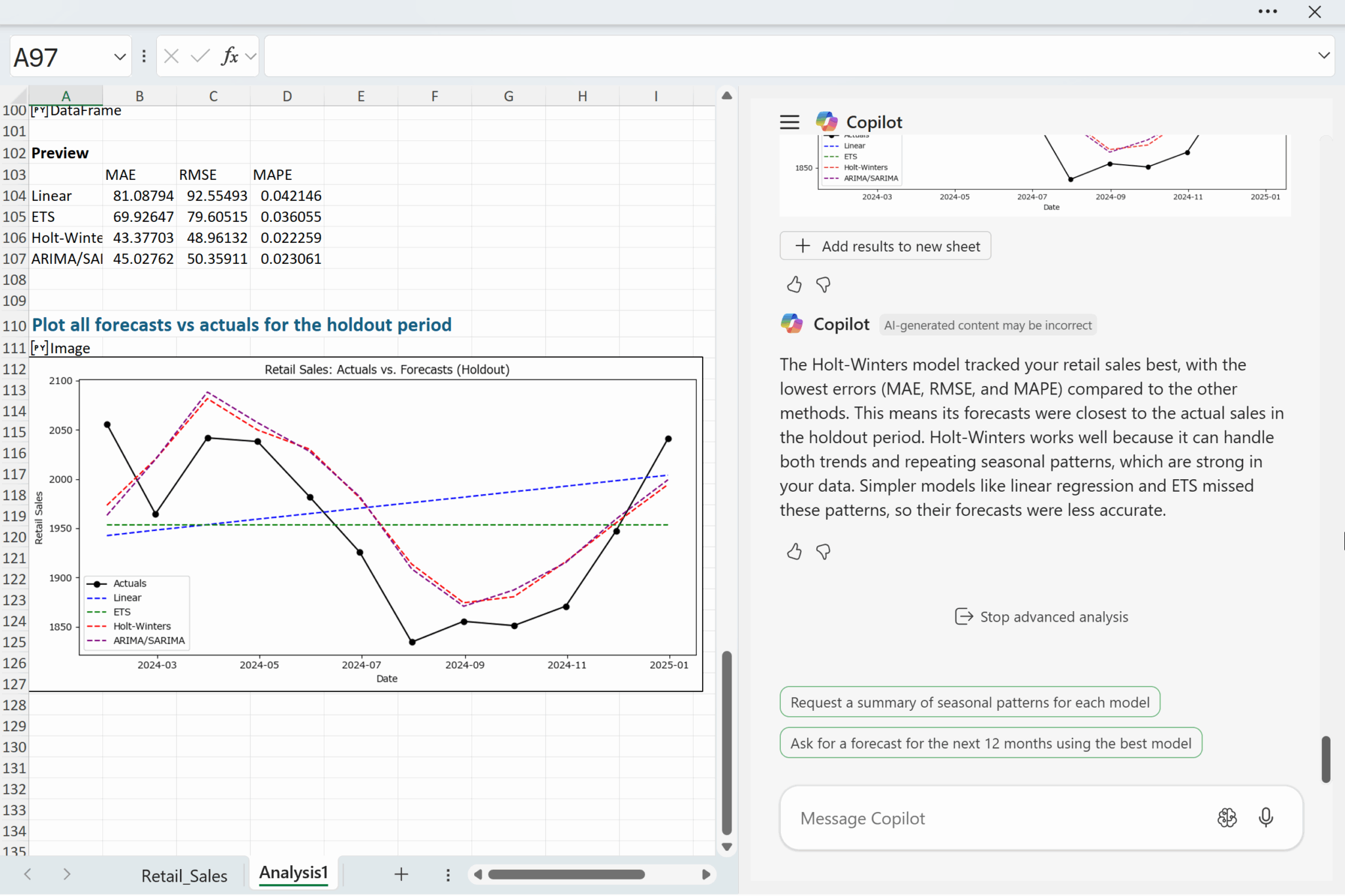Click the microphone icon in message box

(x=1266, y=817)
